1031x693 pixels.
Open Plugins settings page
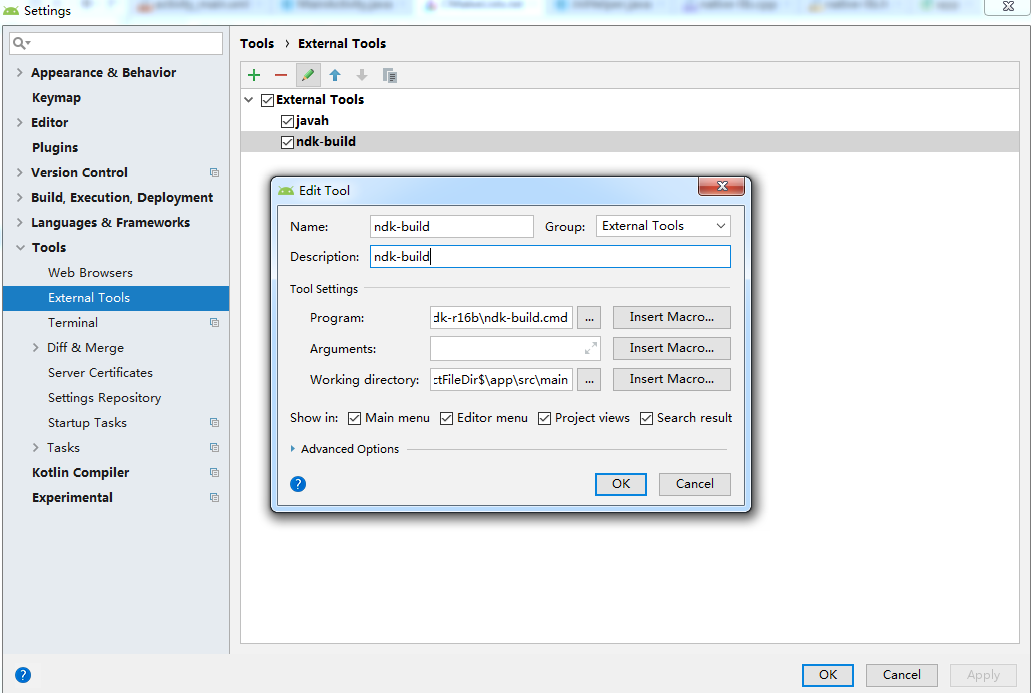point(55,147)
